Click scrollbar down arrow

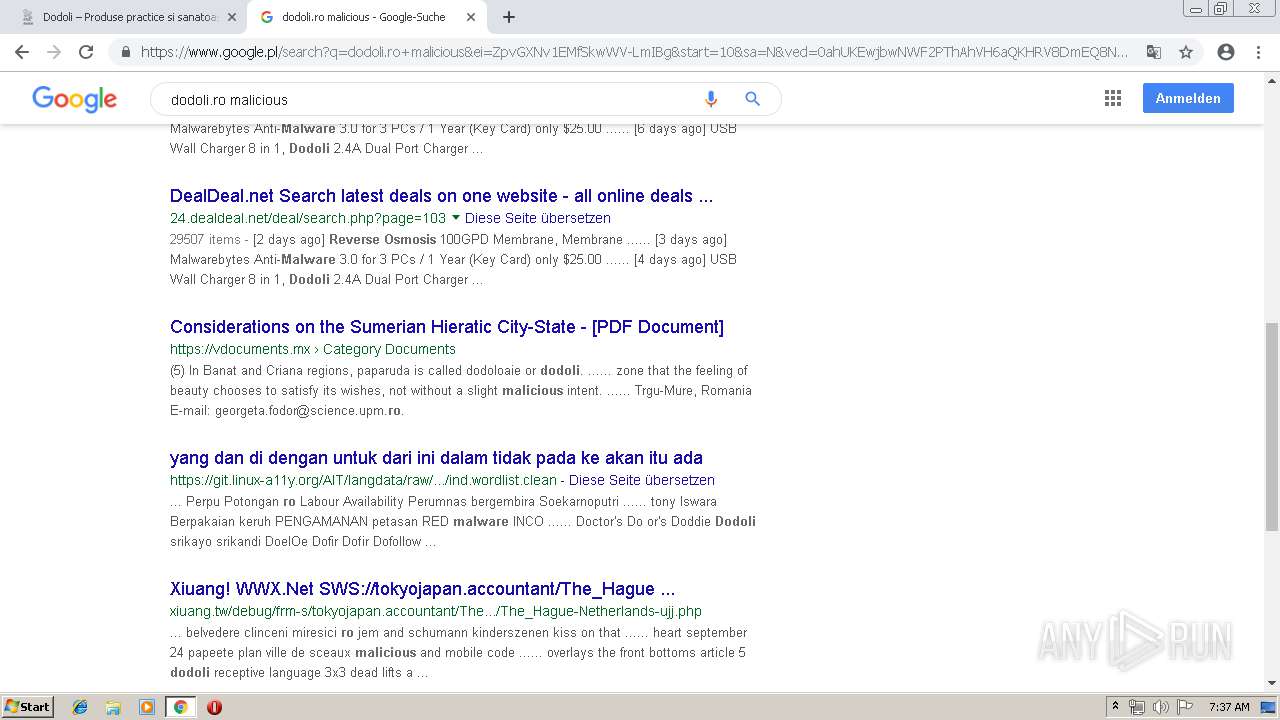pyautogui.click(x=1272, y=683)
